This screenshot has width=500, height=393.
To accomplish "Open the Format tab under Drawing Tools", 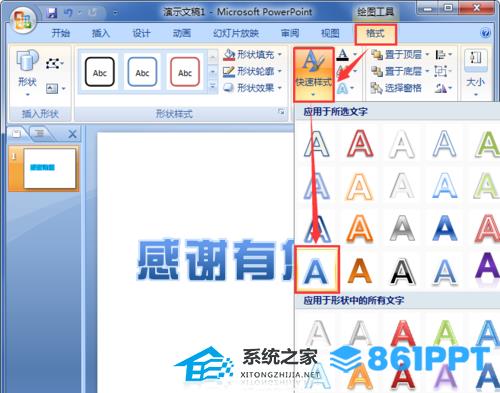I will [x=375, y=34].
